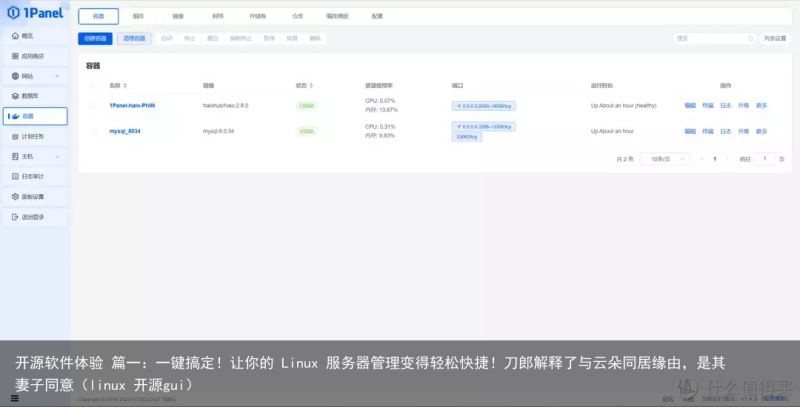Click 编辑 for the mysql_8034 container
Viewport: 800px width, 407px height.
690,131
